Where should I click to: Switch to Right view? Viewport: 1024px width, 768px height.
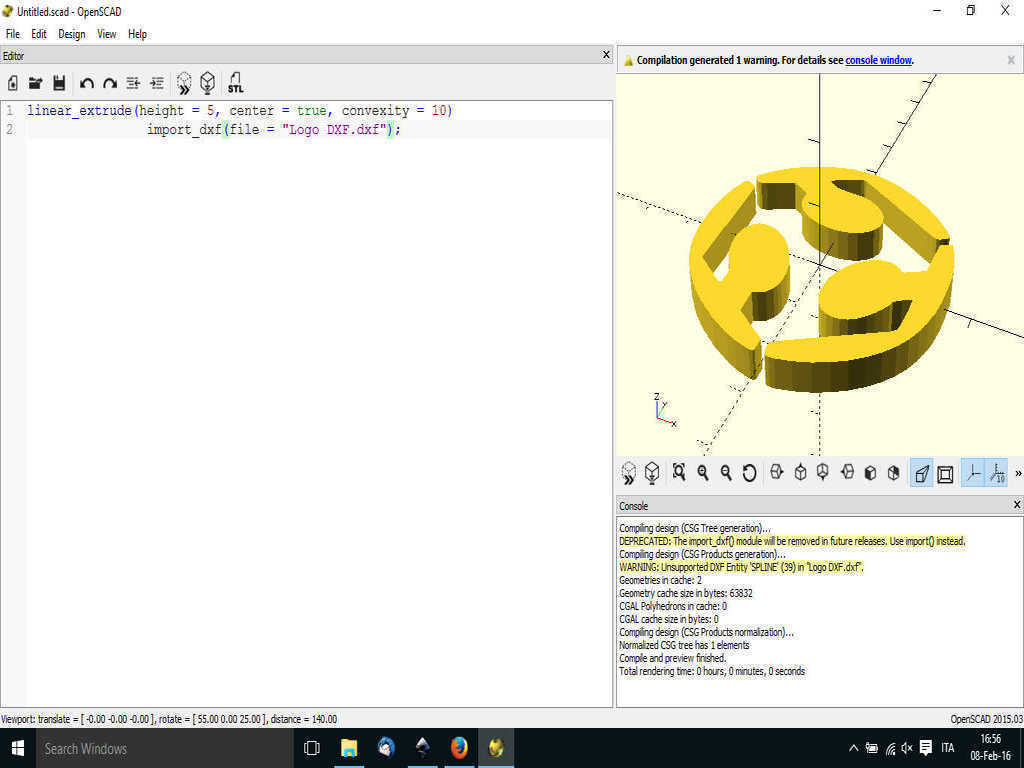click(776, 472)
